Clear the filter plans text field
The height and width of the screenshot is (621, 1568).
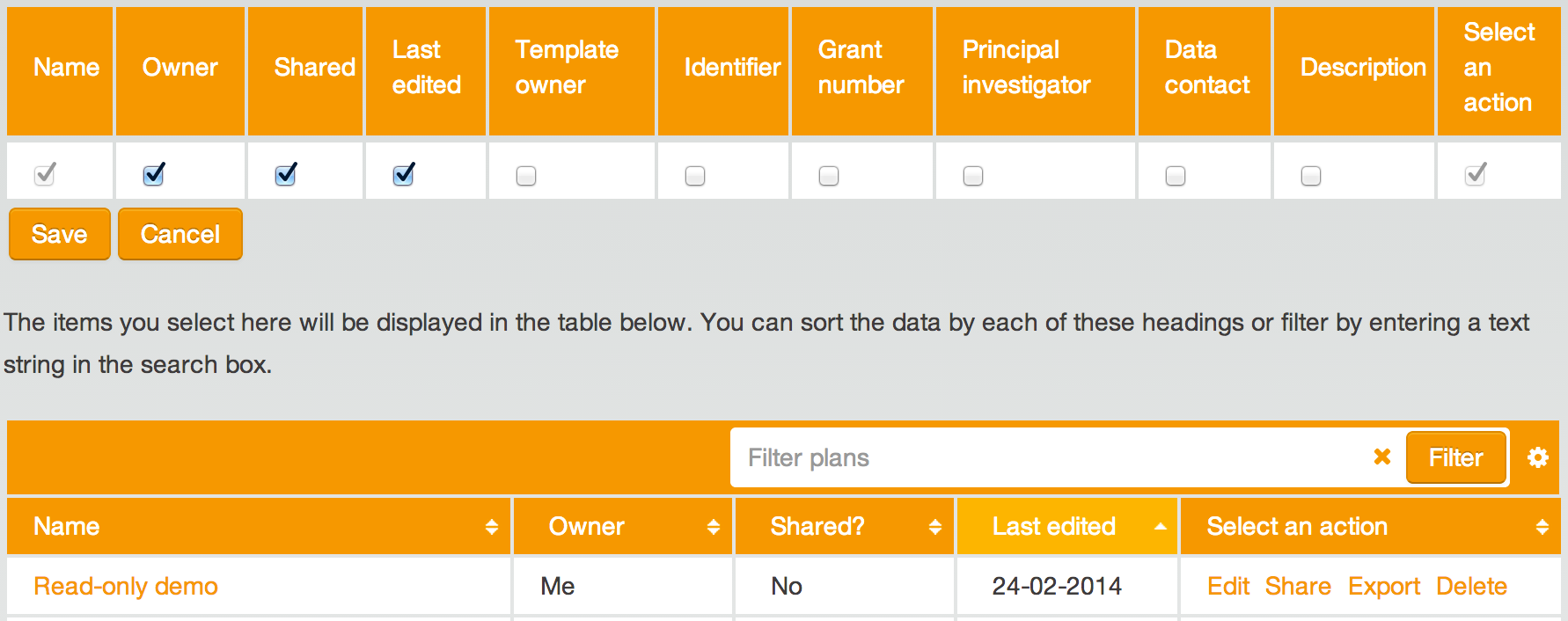tap(1381, 457)
